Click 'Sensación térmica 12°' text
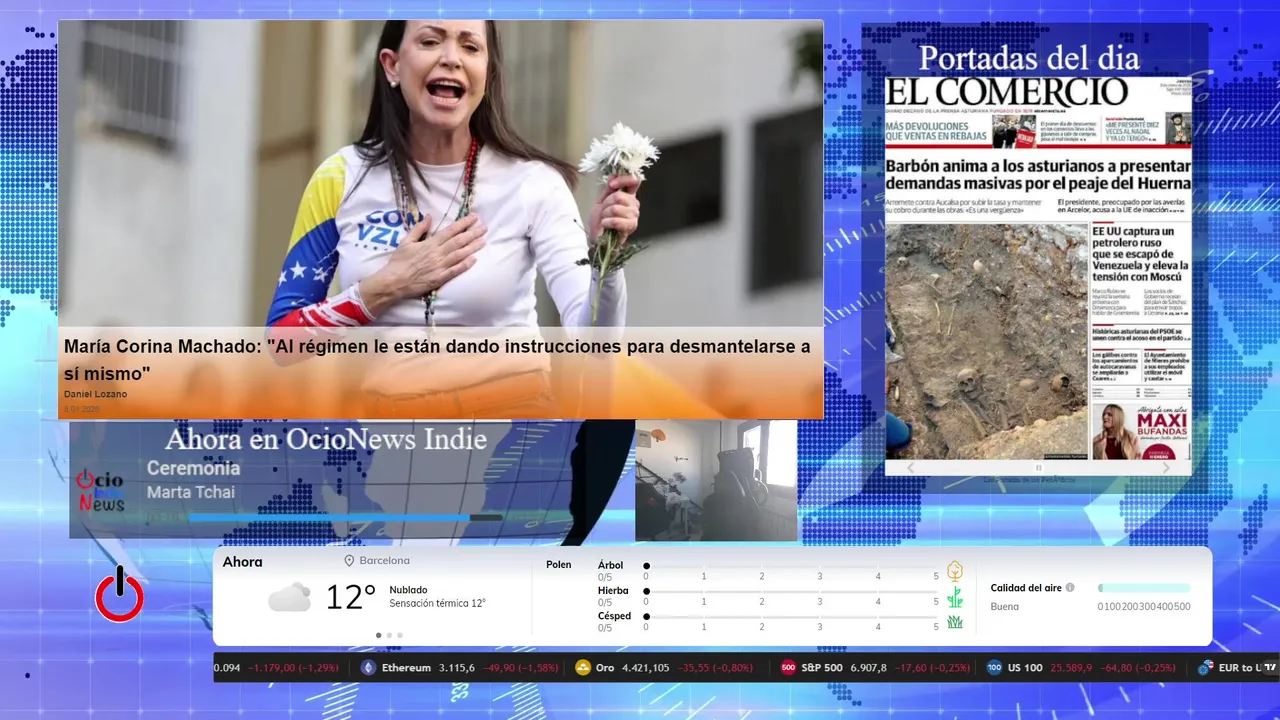 [x=437, y=603]
